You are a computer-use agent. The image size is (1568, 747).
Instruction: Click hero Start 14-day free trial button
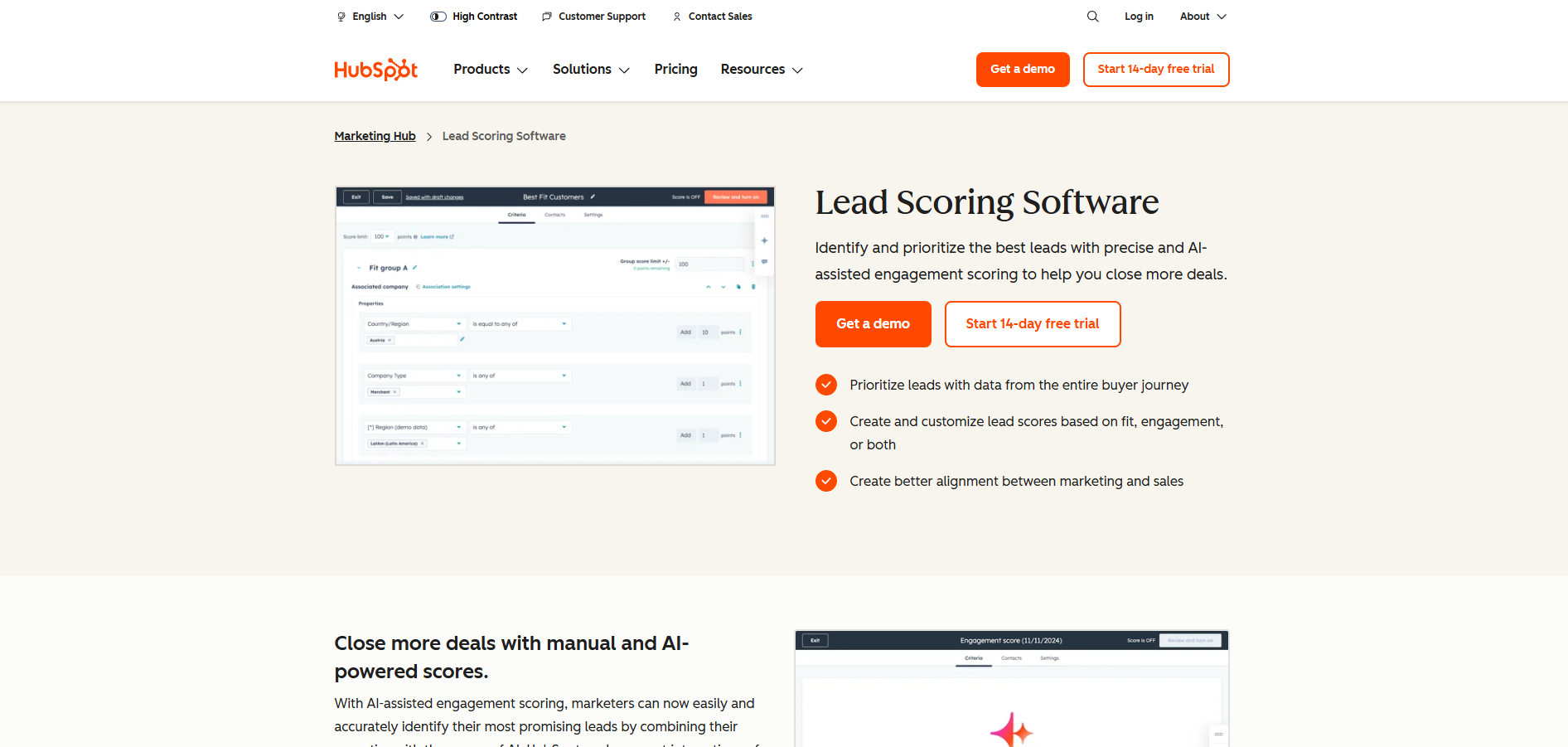click(1033, 324)
